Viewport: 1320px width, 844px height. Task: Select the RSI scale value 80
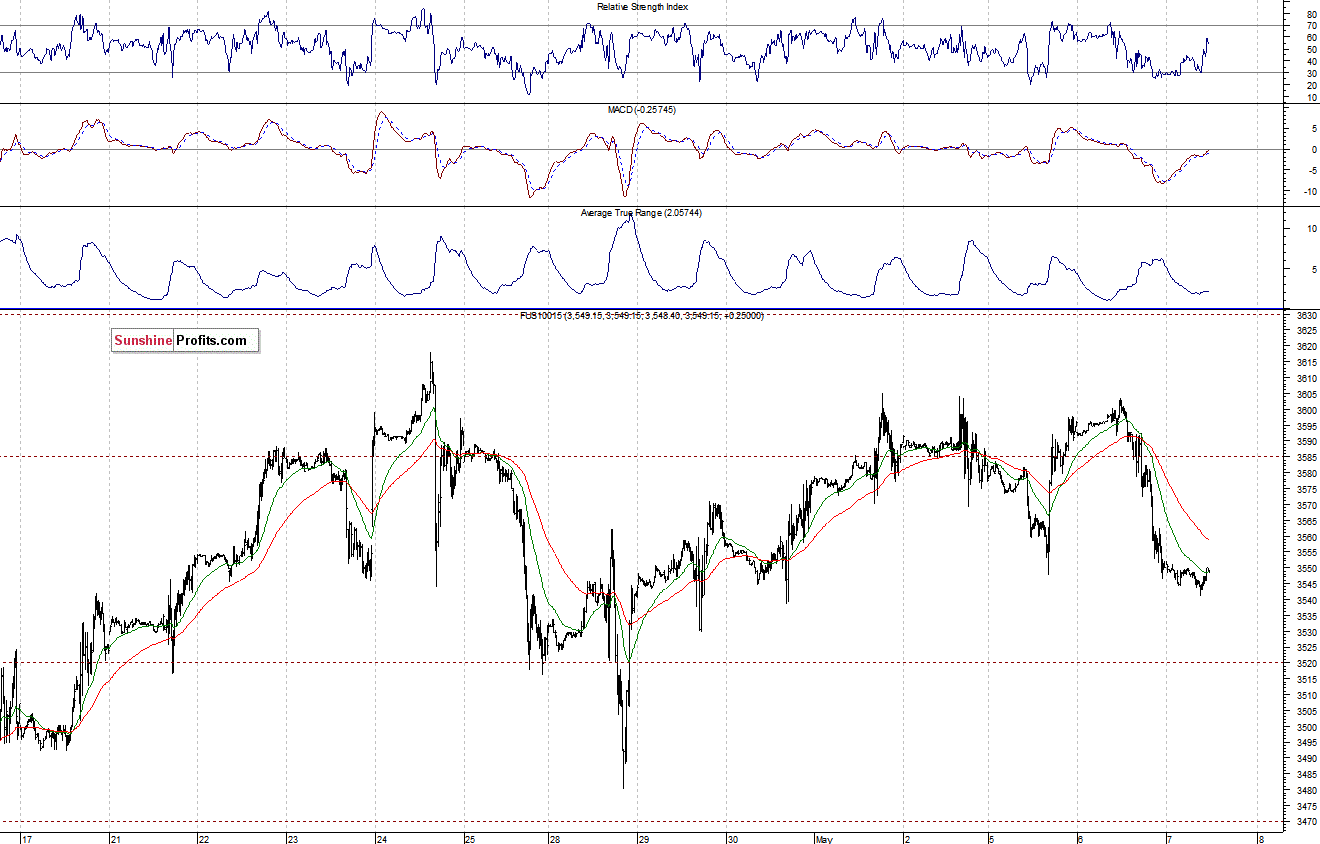point(1312,15)
